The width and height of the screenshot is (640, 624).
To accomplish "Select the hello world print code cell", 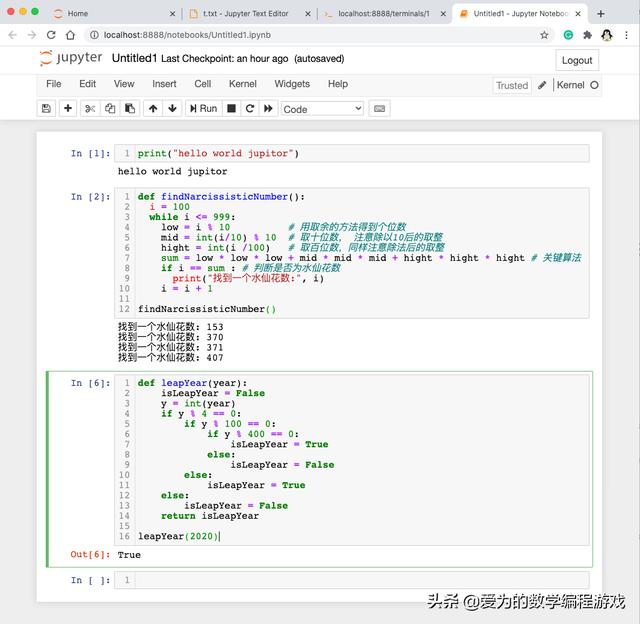I will tap(351, 153).
